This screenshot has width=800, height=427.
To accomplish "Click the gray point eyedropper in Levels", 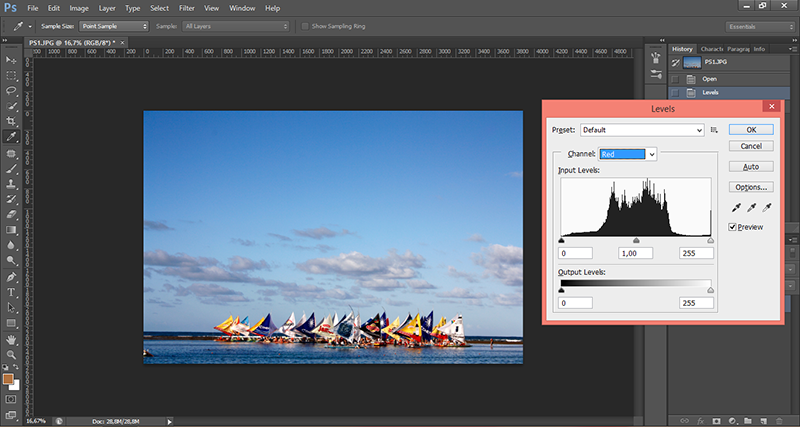I will click(752, 207).
